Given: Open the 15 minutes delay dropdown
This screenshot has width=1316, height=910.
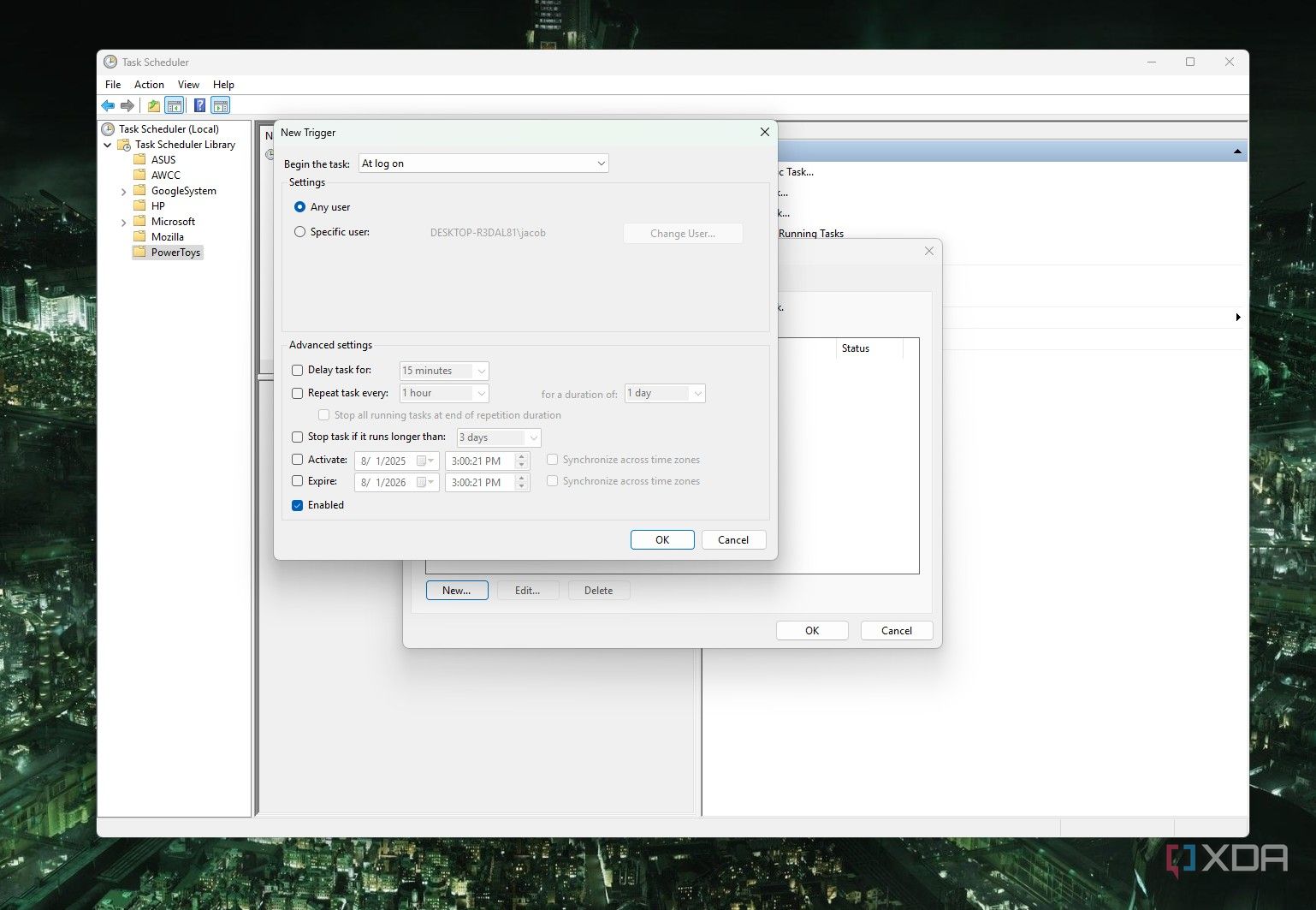Looking at the screenshot, I should click(x=444, y=371).
